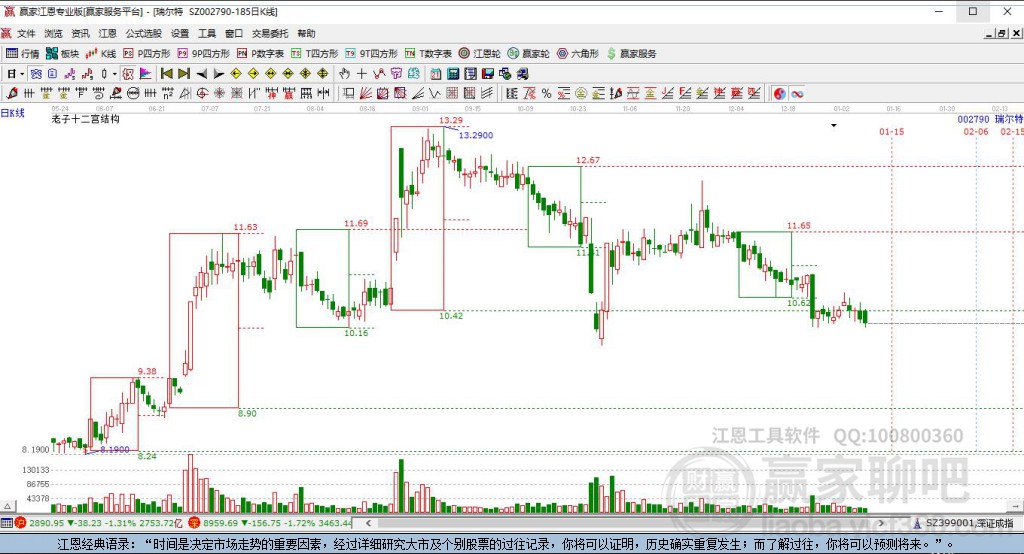The height and width of the screenshot is (554, 1024).
Task: Open the calculator icon tool
Action: coord(453,74)
